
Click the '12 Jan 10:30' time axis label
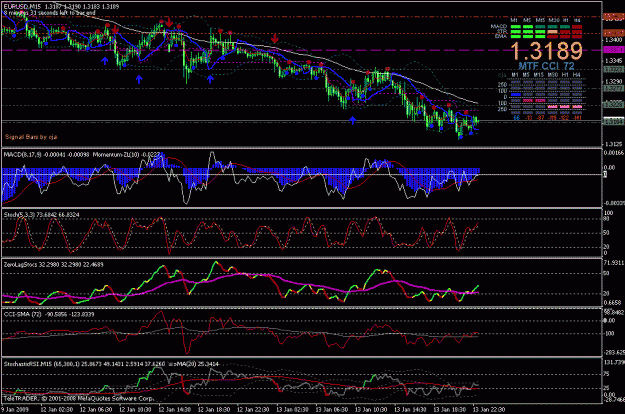pos(135,409)
